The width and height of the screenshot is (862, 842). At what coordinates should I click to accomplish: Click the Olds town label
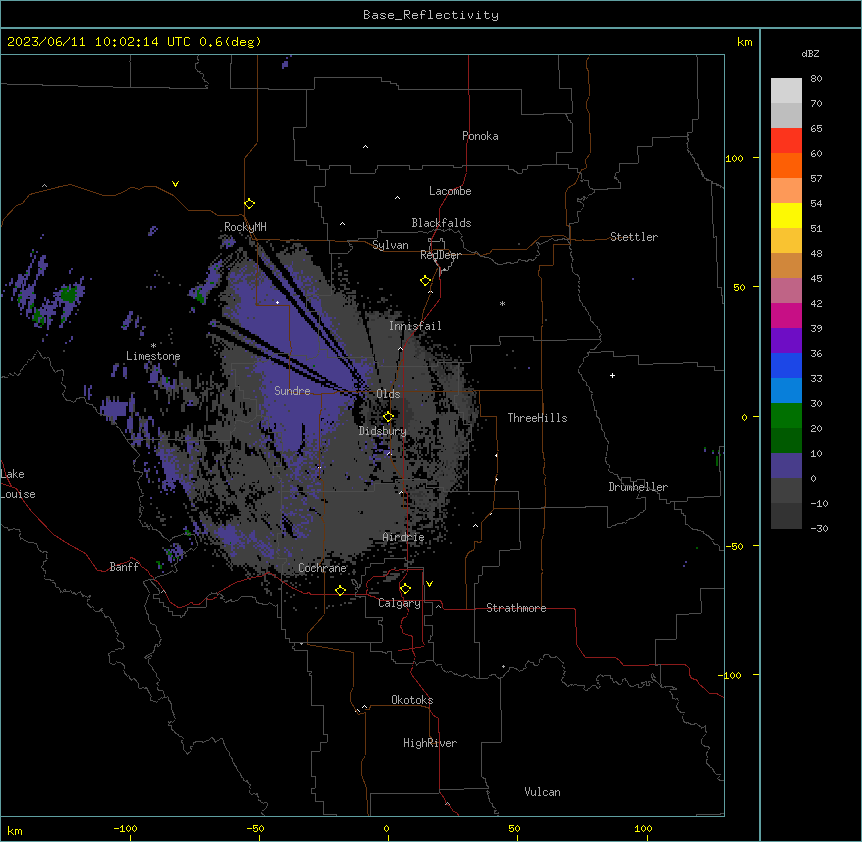388,394
